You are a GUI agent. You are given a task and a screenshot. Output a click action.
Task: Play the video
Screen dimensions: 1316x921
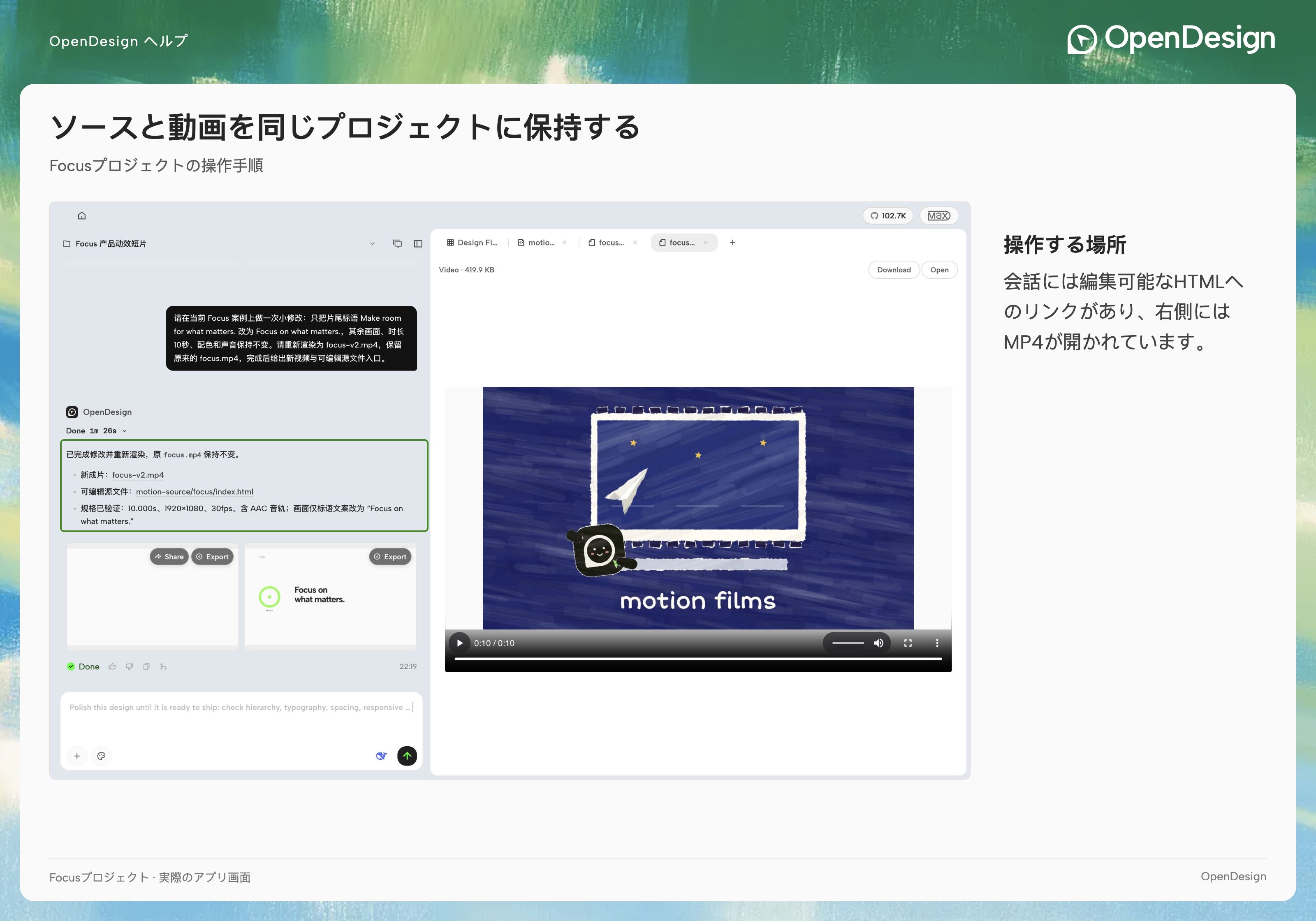pyautogui.click(x=460, y=643)
